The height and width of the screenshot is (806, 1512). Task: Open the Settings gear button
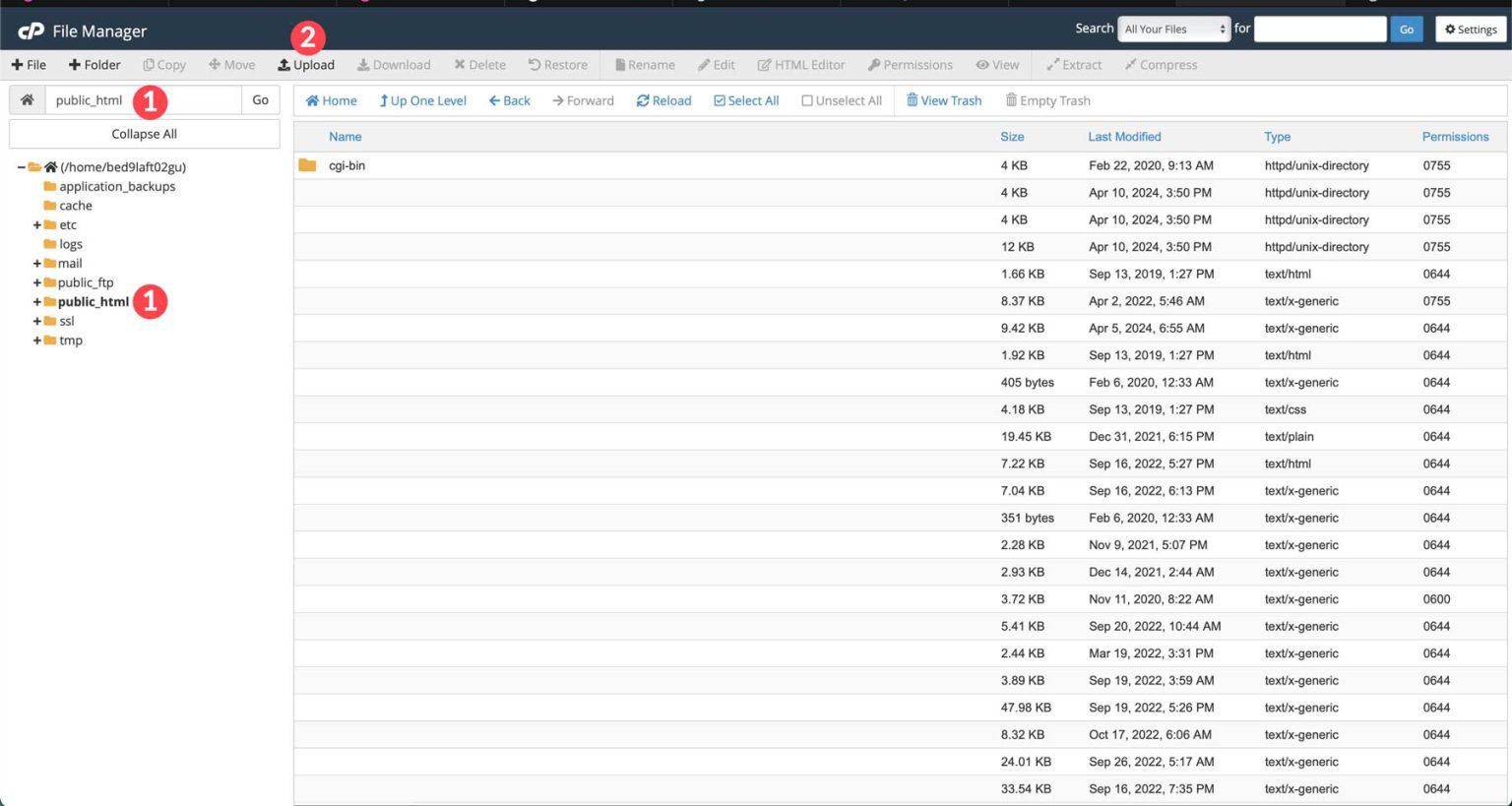[1471, 30]
